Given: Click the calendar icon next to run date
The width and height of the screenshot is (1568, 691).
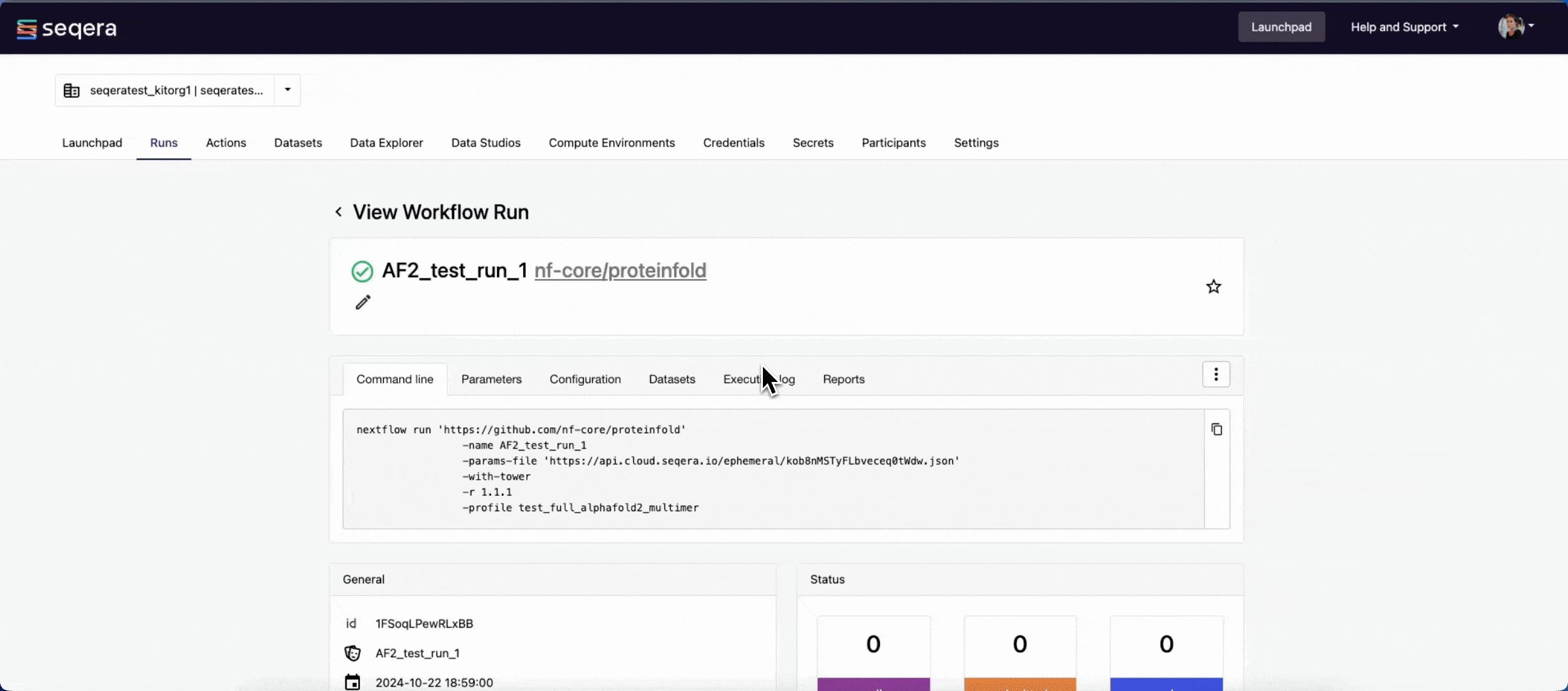Looking at the screenshot, I should [352, 682].
